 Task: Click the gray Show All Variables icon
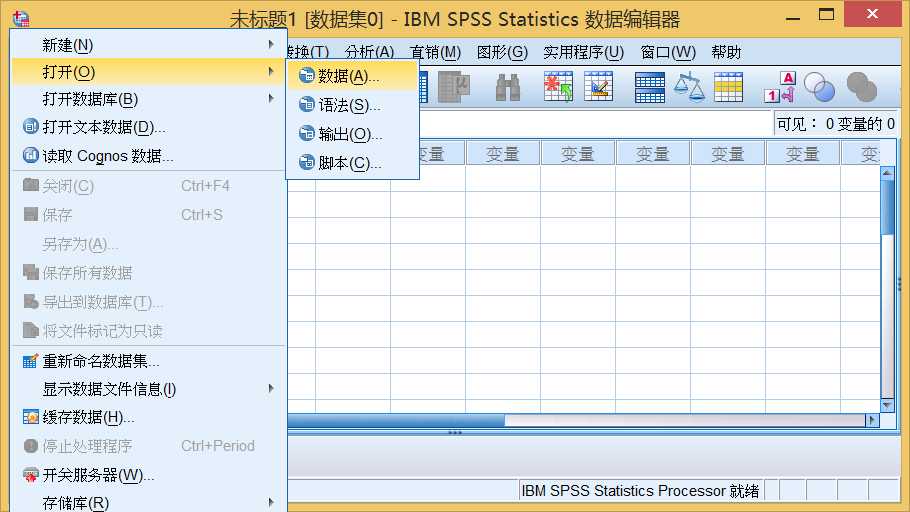pyautogui.click(x=862, y=87)
